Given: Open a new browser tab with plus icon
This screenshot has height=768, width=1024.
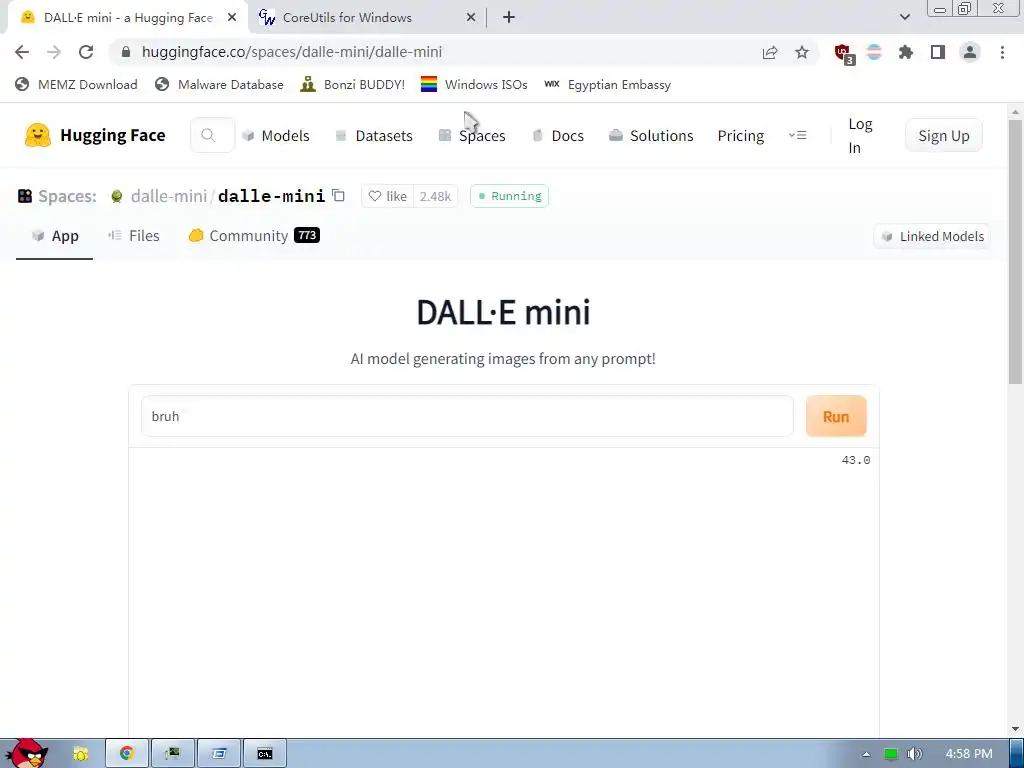Looking at the screenshot, I should pos(509,18).
